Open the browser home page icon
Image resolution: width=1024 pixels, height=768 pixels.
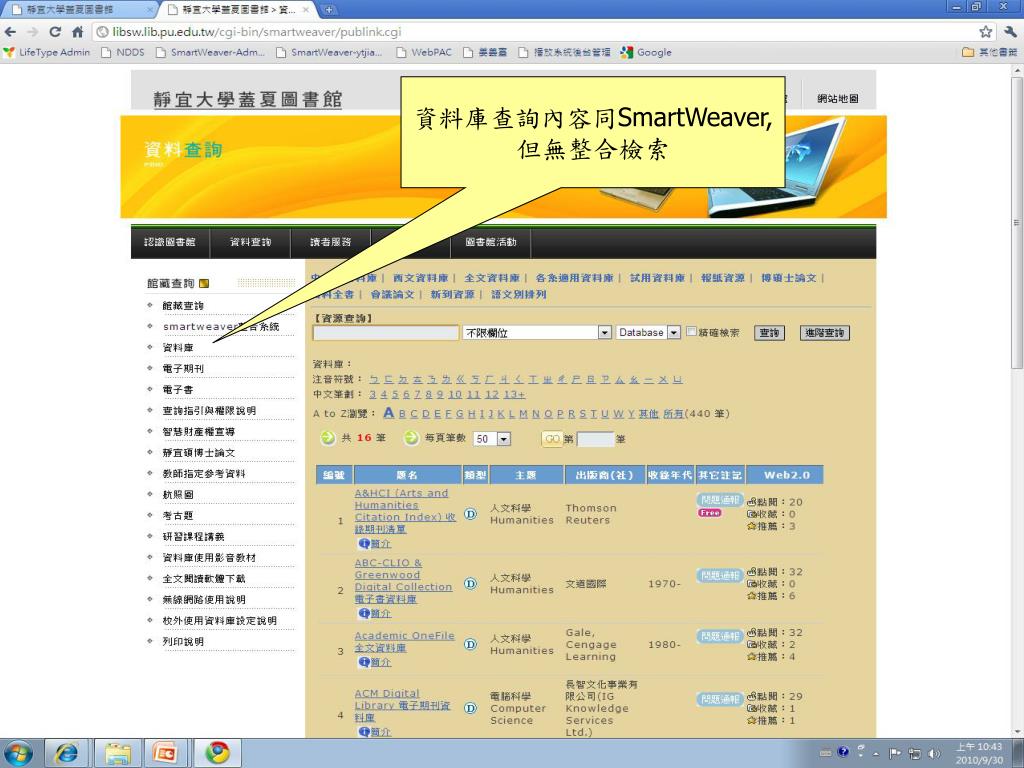click(78, 32)
